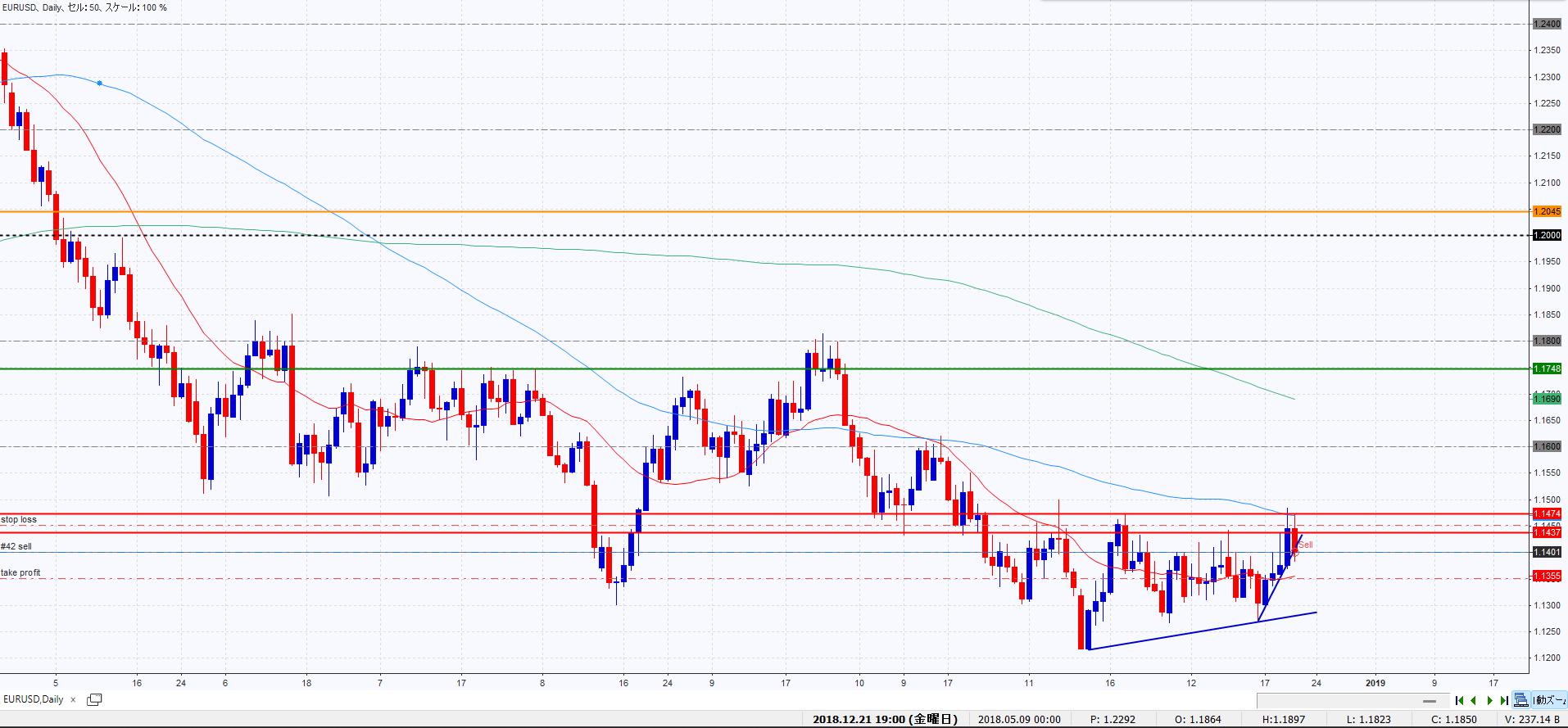Viewport: 1568px width, 728px height.
Task: Click the horizontal chart scrollbar at bottom
Action: click(x=1352, y=701)
